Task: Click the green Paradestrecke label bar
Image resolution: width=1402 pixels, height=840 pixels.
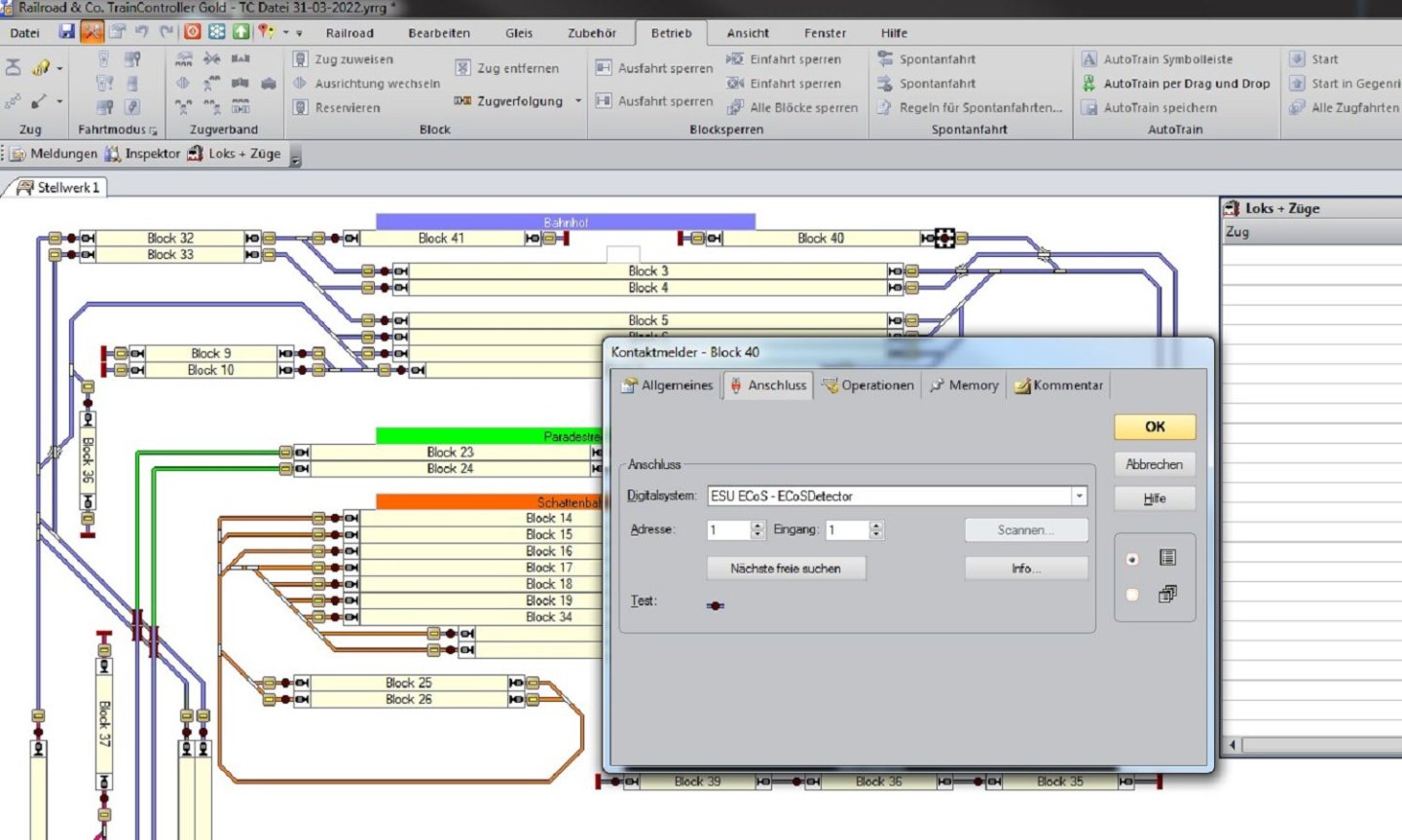Action: click(x=490, y=437)
